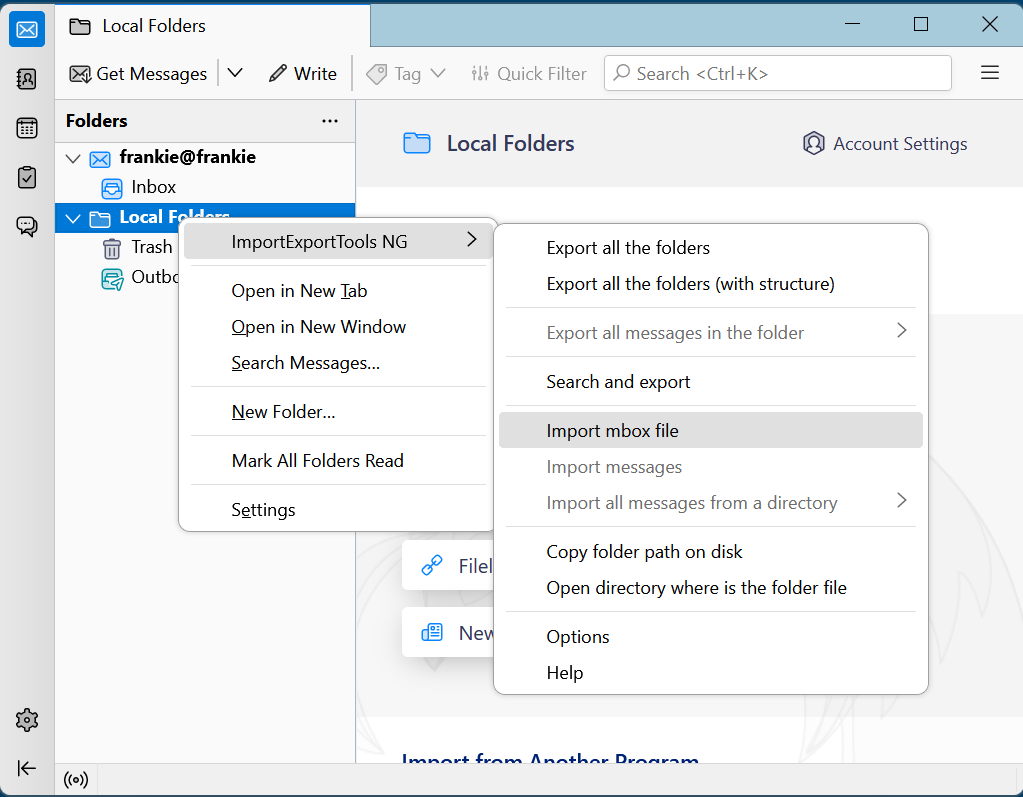Click the large Local Folders header icon
This screenshot has width=1023, height=797.
(417, 143)
